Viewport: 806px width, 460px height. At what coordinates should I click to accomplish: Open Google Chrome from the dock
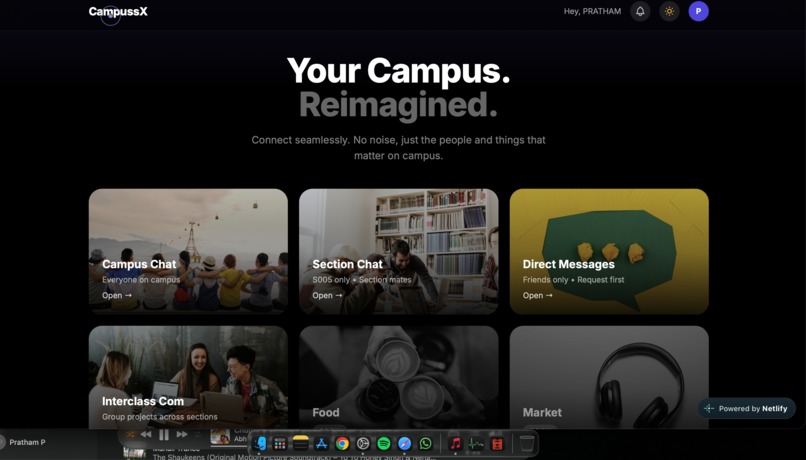point(342,444)
